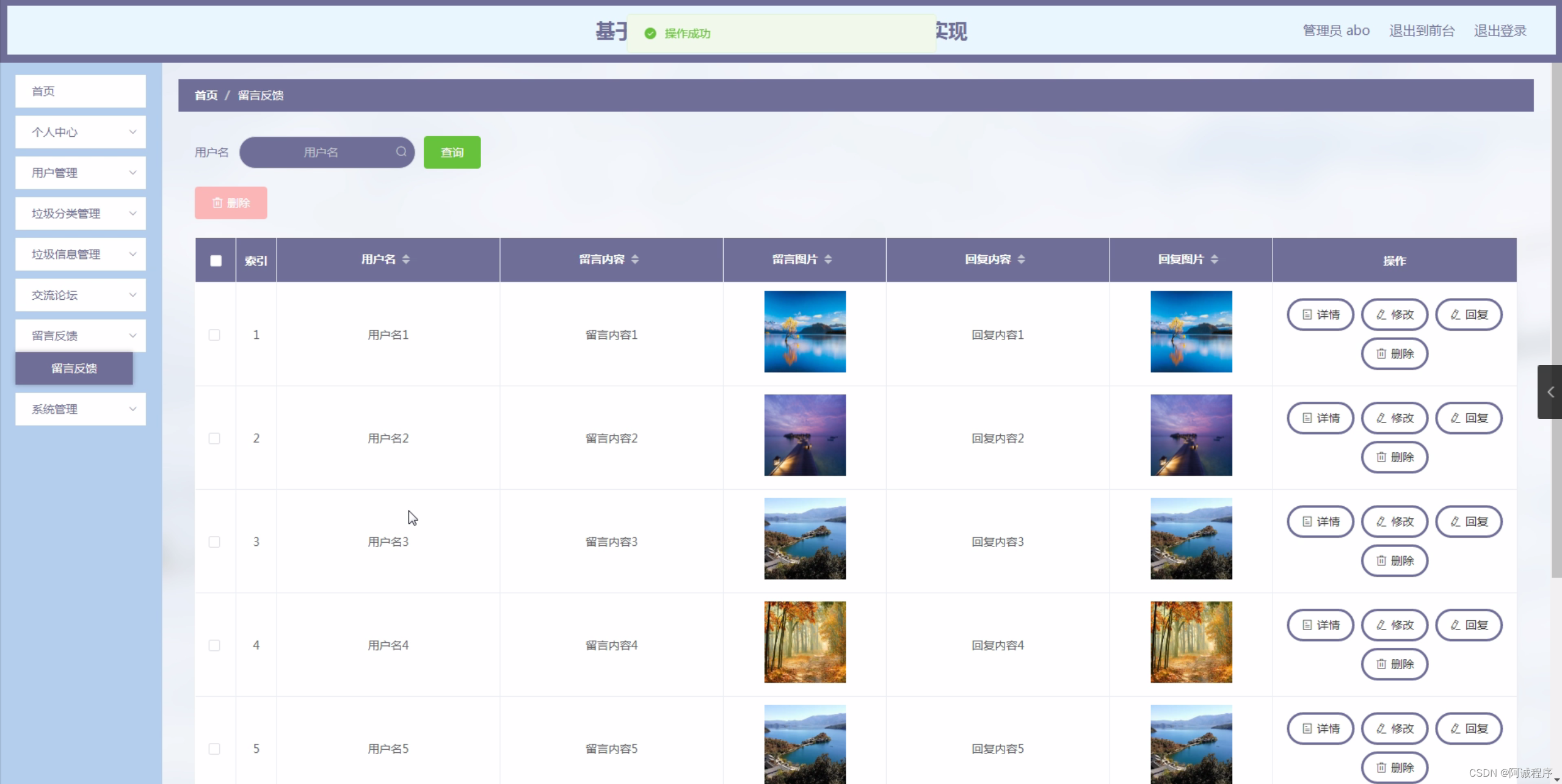Open side panel with dark arrow tab
Screen dimensions: 1562x784
click(1550, 392)
